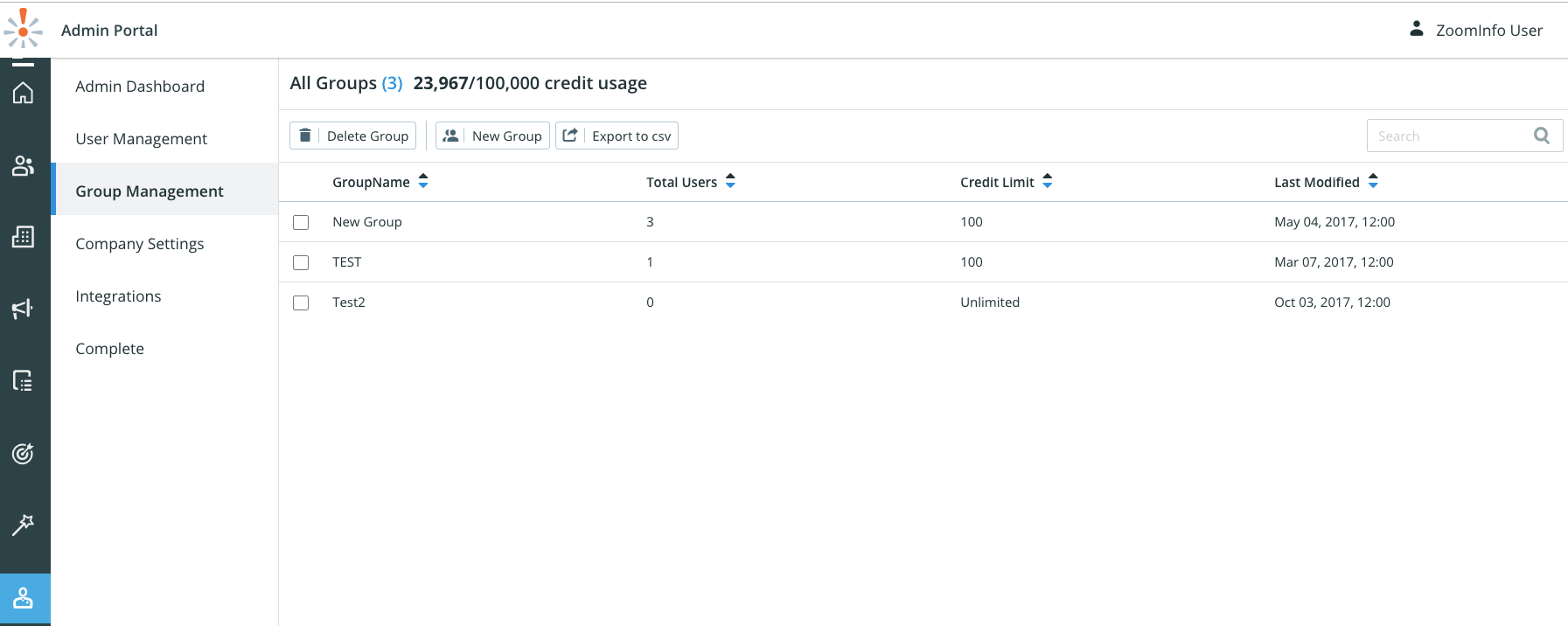Open User Management menu item

(142, 139)
